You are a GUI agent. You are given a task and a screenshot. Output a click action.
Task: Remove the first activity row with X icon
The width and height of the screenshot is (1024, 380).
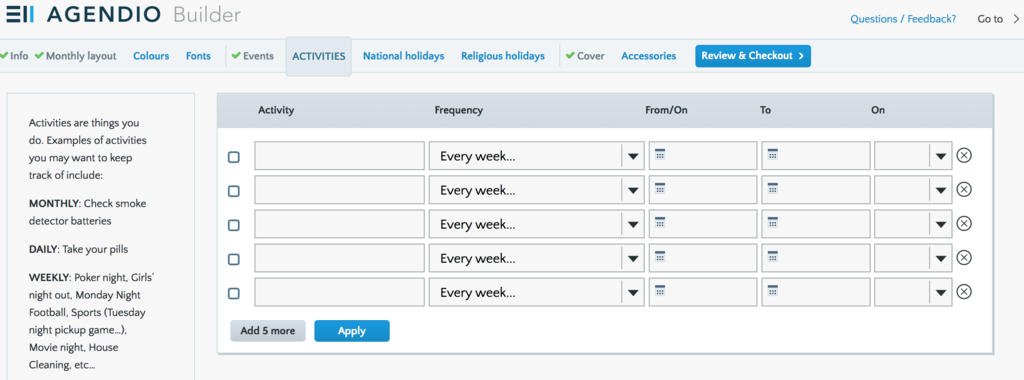964,155
